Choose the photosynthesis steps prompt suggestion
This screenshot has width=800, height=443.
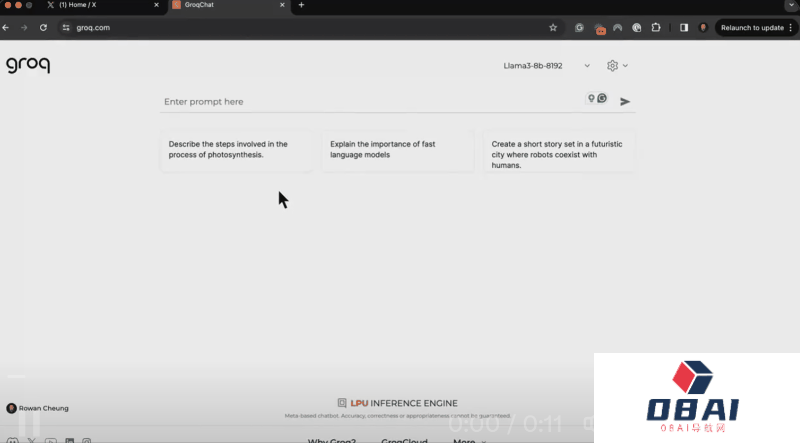(236, 150)
